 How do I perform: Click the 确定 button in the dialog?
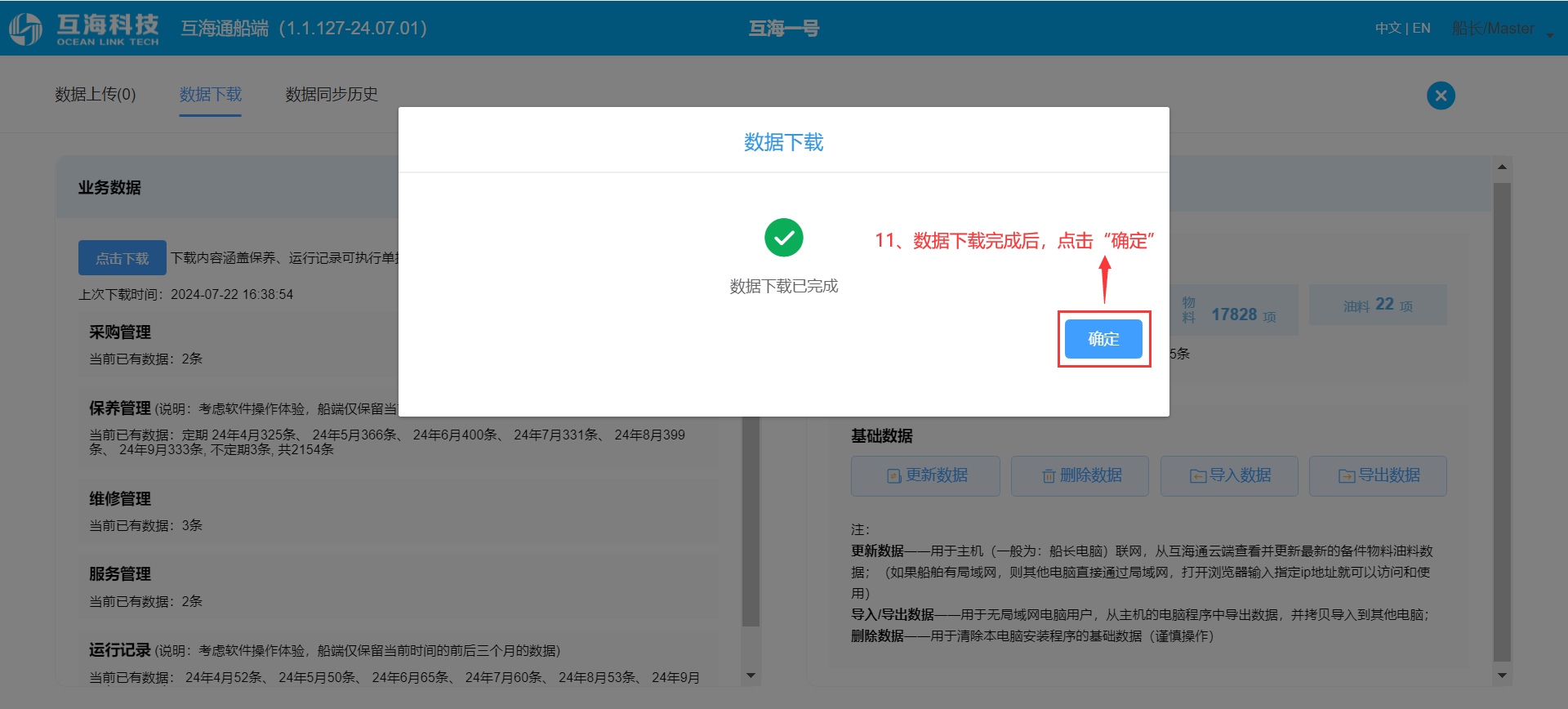pyautogui.click(x=1103, y=339)
